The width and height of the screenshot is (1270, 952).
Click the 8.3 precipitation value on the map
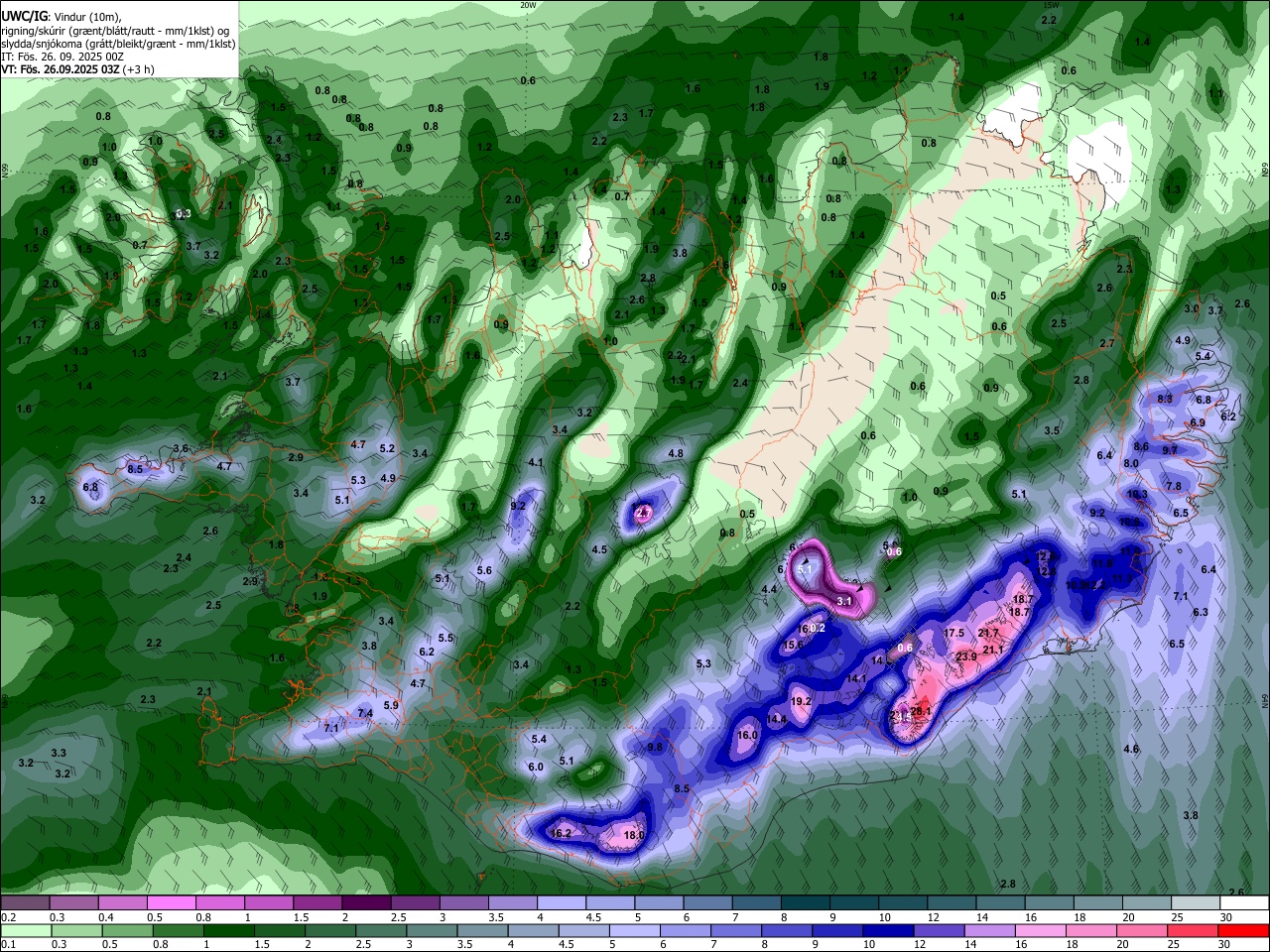[x=1165, y=399]
